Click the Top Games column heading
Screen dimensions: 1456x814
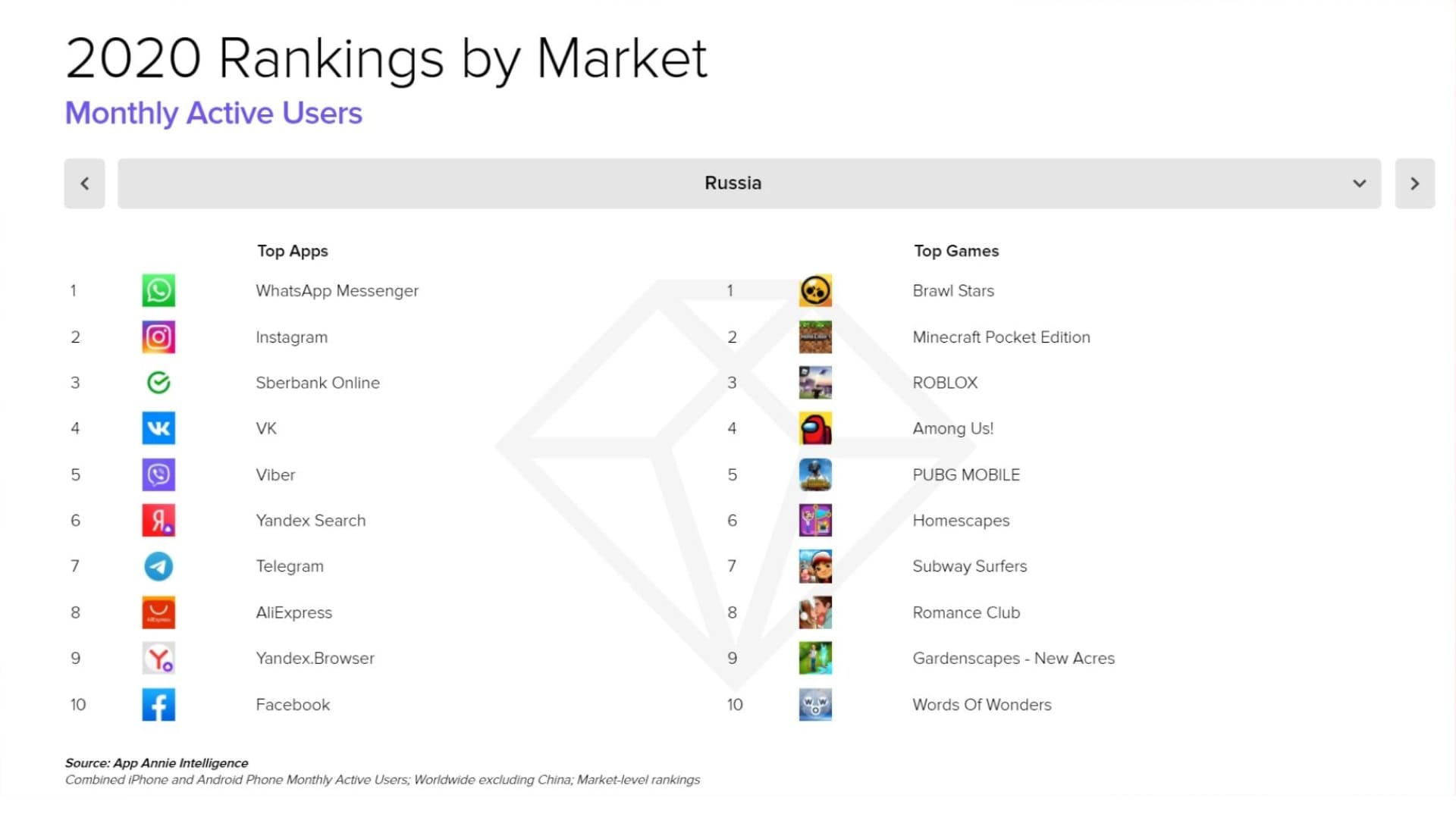coord(955,251)
